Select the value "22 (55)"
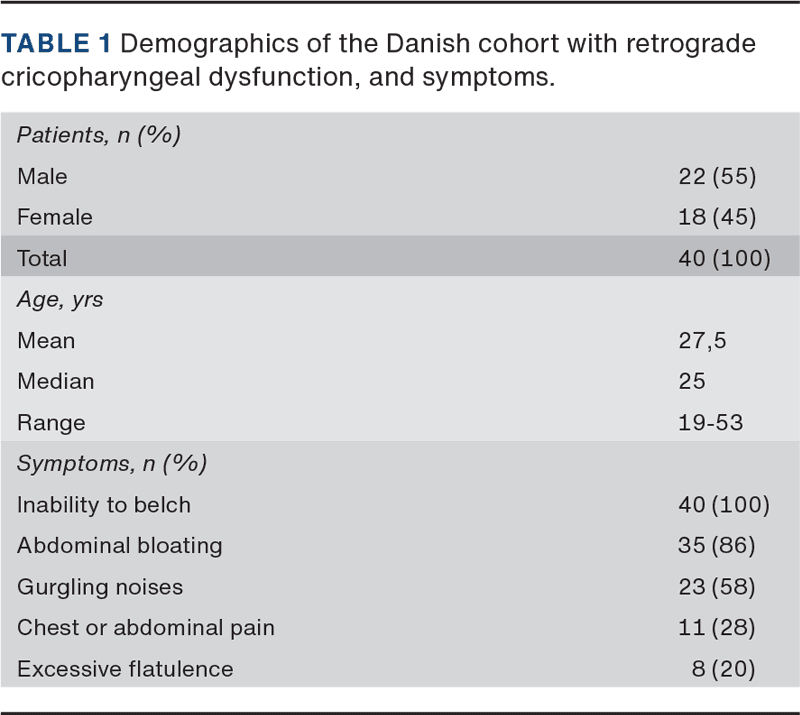Screen dimensions: 800x715 point(717,176)
